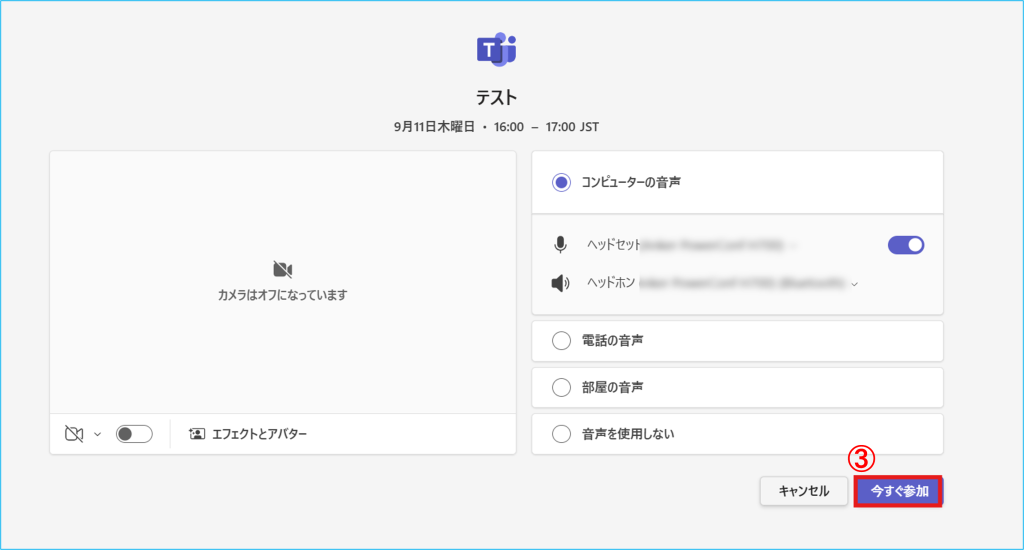Select 電話の音声 radio option
This screenshot has height=550, width=1024.
coord(561,340)
